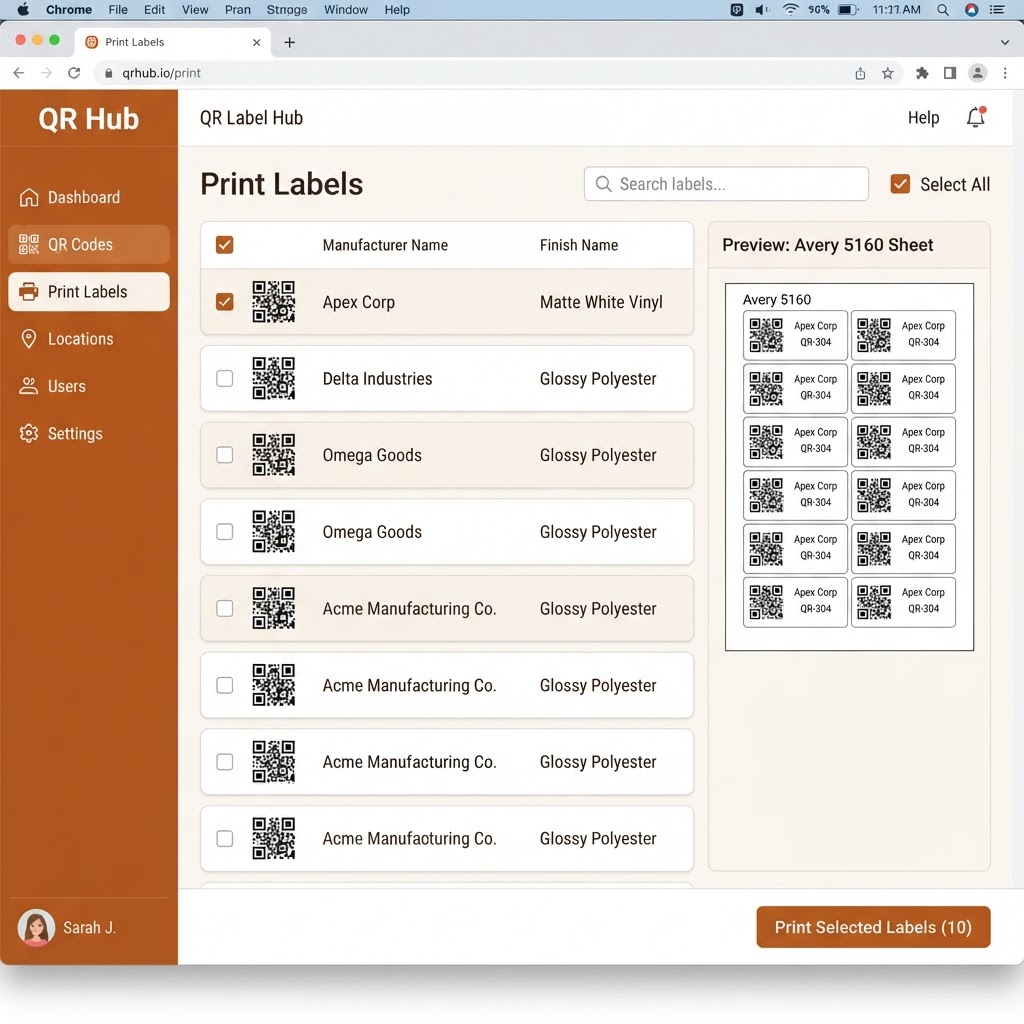Open the Edit menu in menu bar

click(154, 10)
